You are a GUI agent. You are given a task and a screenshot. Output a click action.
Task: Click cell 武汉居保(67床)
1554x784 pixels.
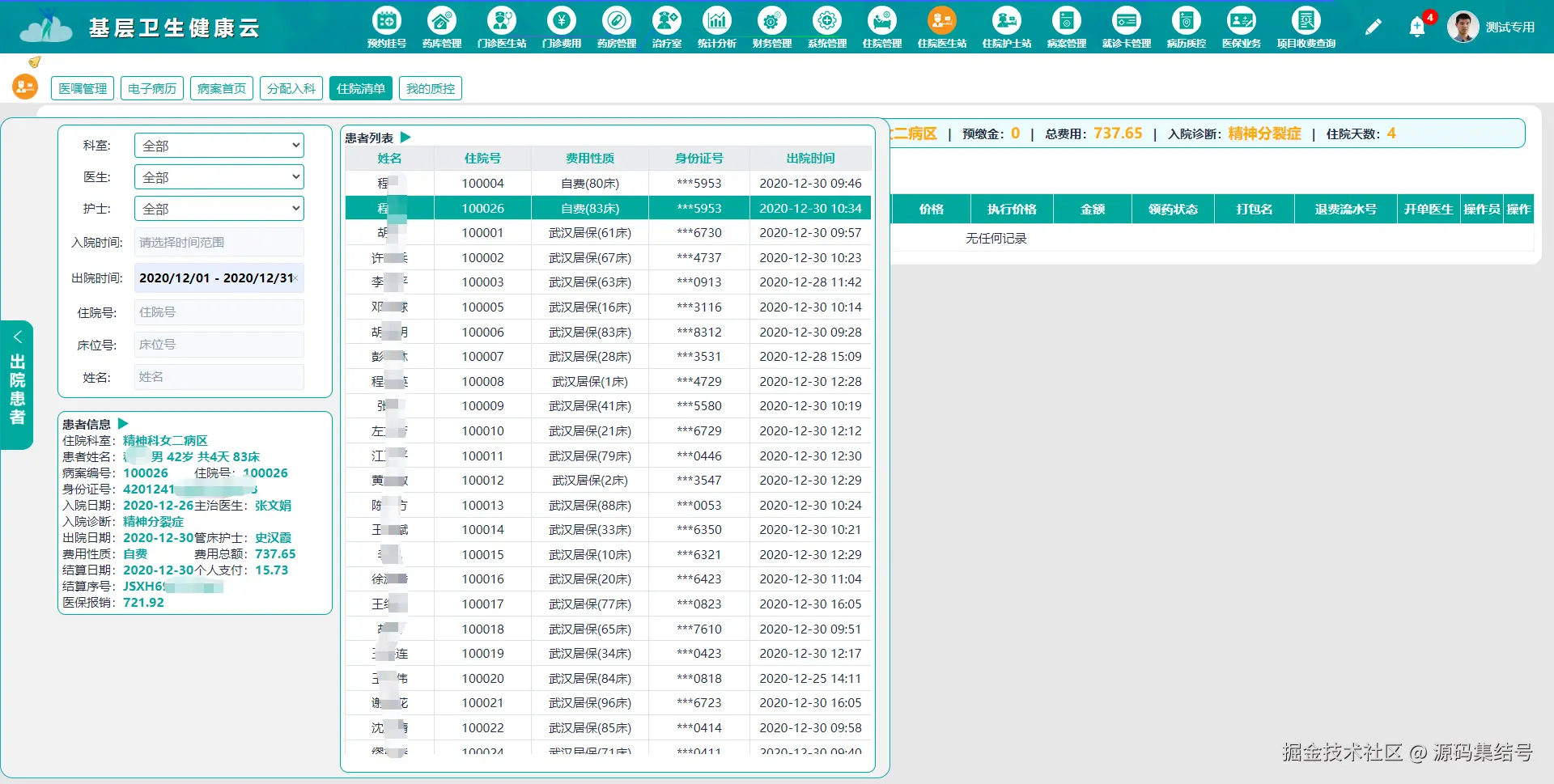(590, 258)
